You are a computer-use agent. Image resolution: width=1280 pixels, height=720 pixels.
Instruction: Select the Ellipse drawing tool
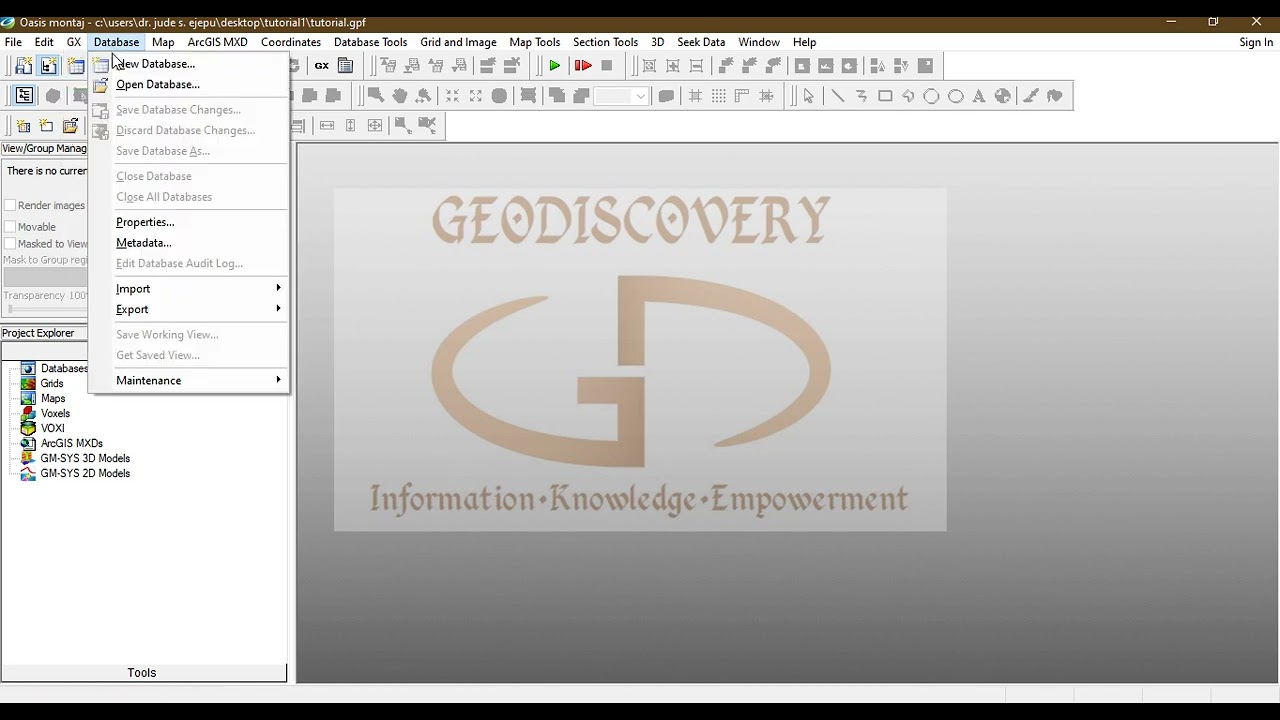tap(956, 96)
